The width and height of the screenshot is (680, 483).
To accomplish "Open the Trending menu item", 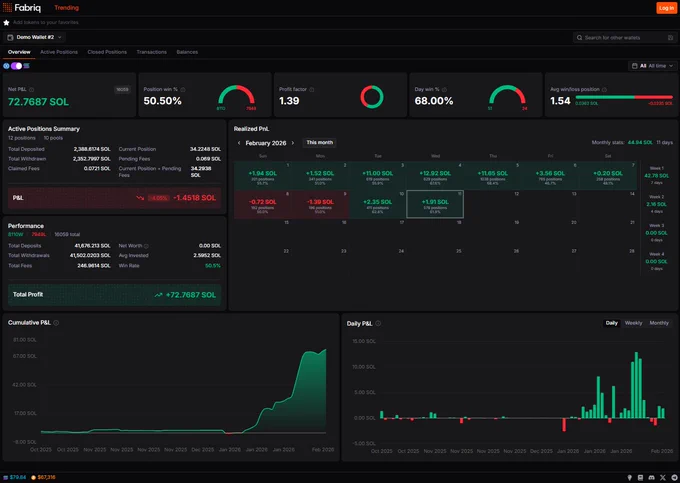I will tap(66, 8).
